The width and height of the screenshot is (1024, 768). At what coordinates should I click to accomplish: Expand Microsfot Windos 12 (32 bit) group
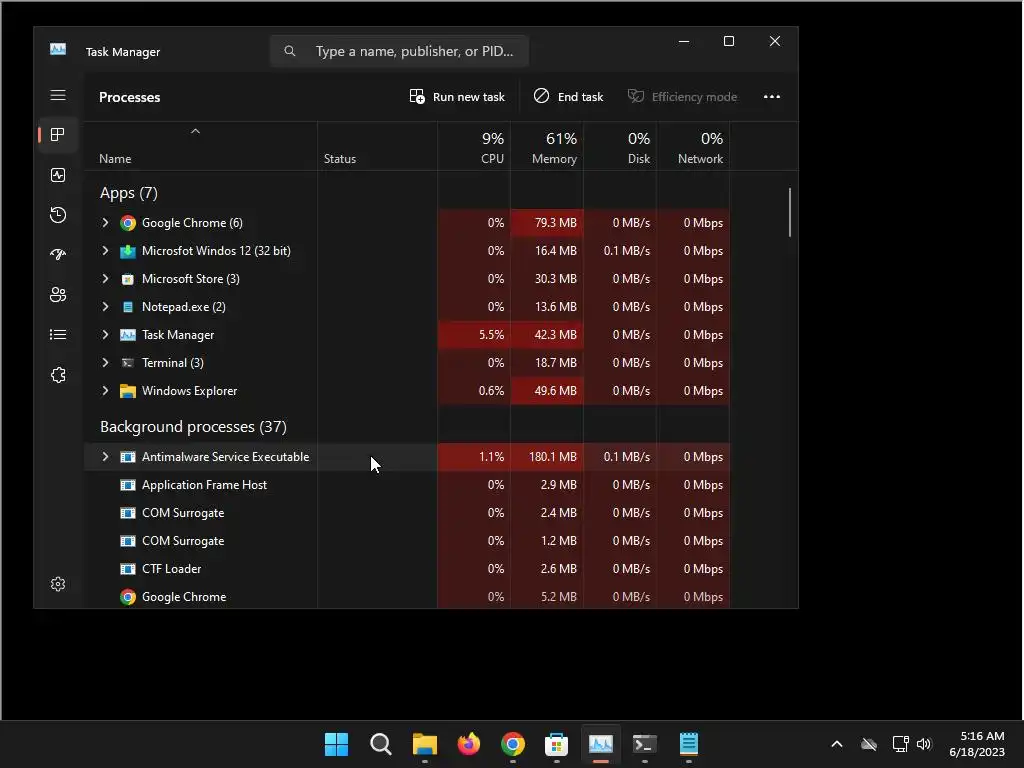pos(105,251)
